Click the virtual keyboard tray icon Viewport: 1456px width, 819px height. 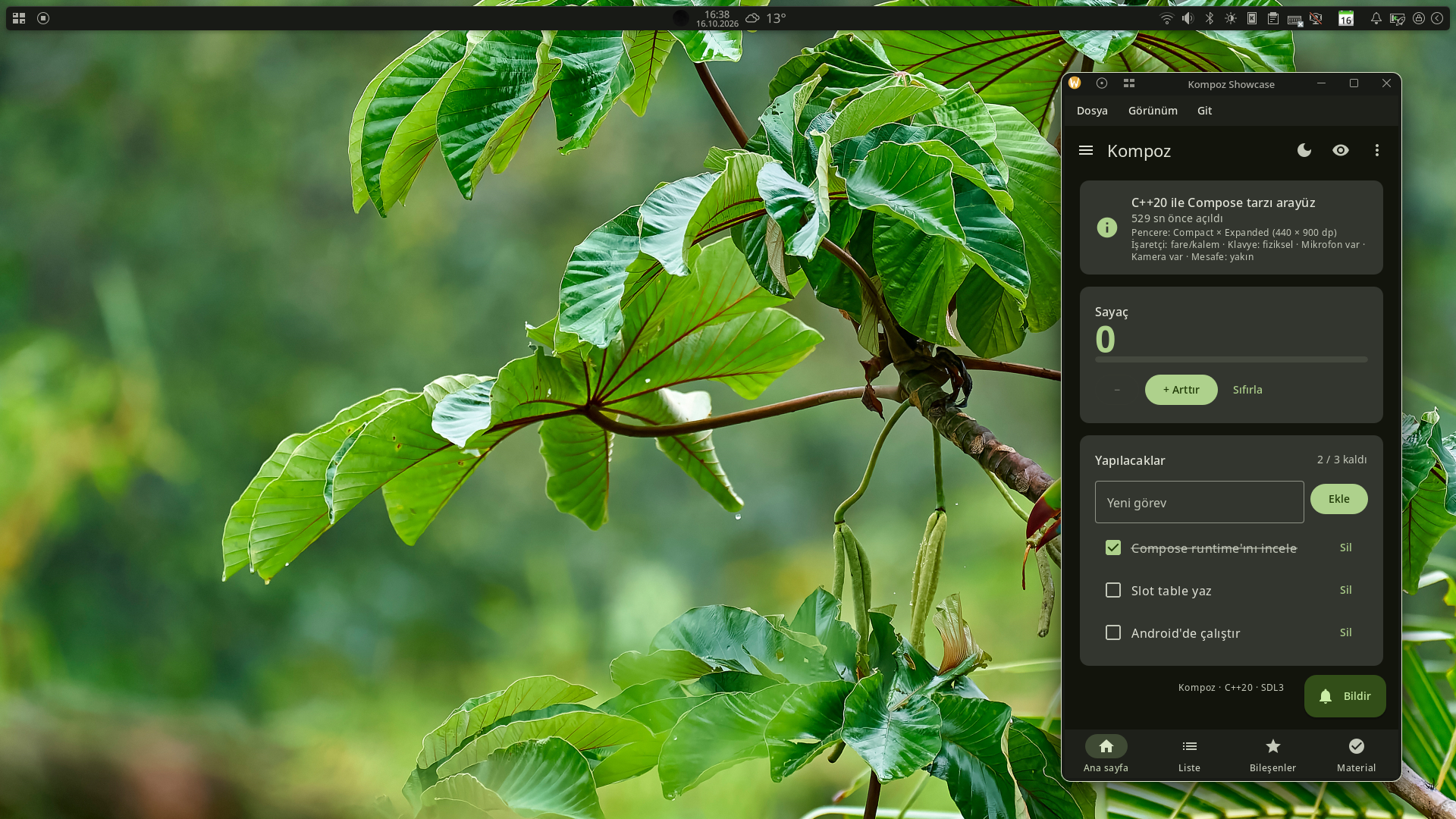[1294, 20]
